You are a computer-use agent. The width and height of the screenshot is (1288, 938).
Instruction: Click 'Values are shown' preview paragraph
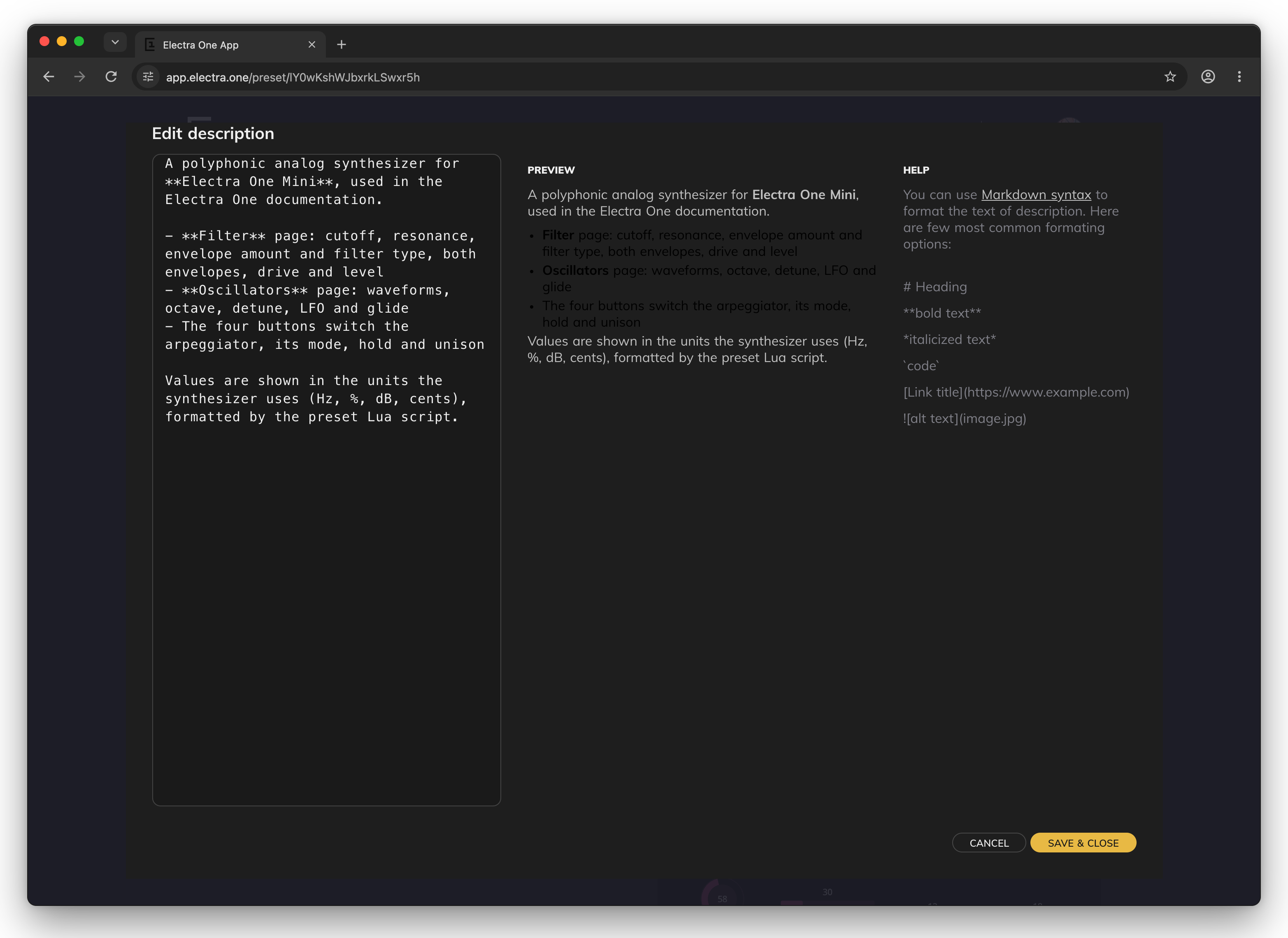pos(697,349)
